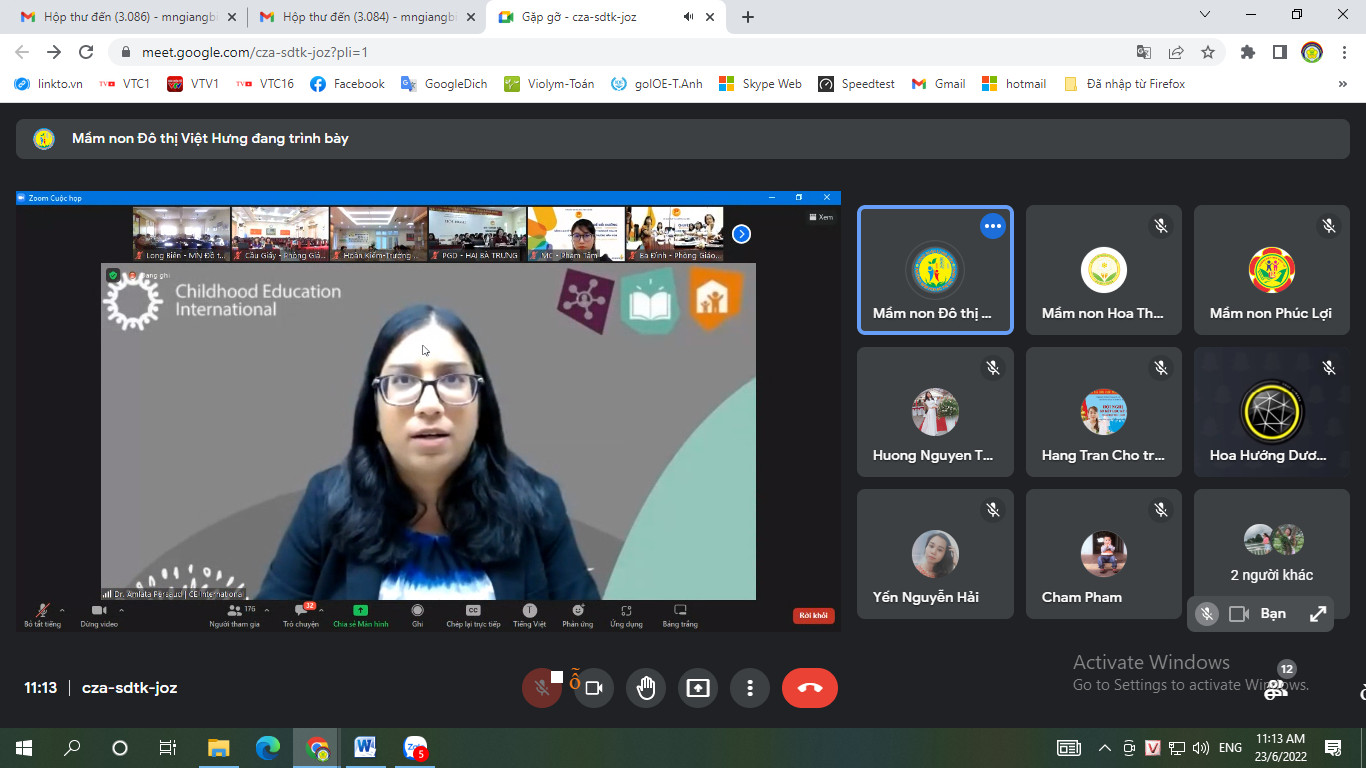
Task: Open the three-dot more options menu
Action: pyautogui.click(x=750, y=688)
